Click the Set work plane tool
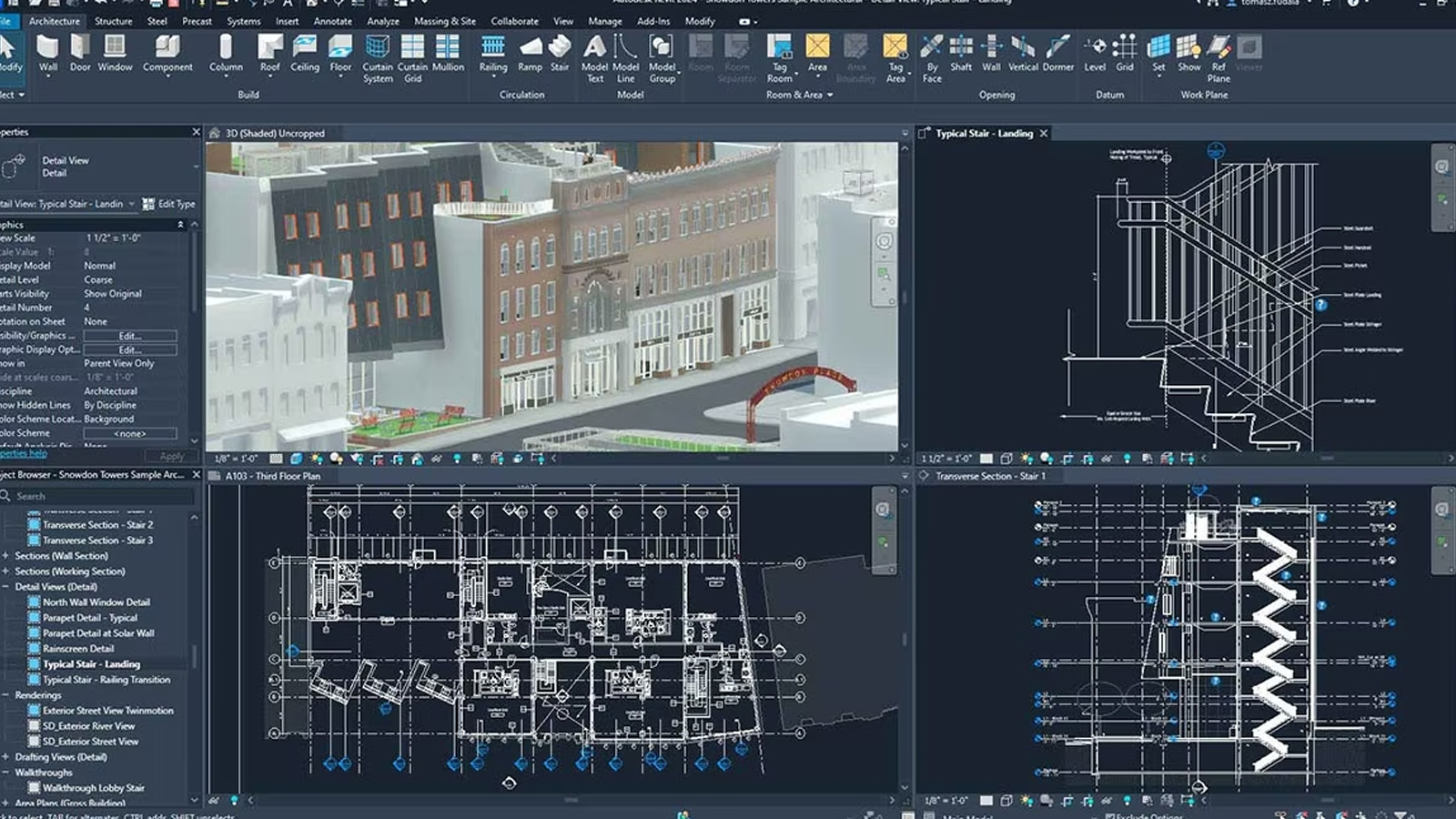The width and height of the screenshot is (1456, 819). (x=1158, y=54)
